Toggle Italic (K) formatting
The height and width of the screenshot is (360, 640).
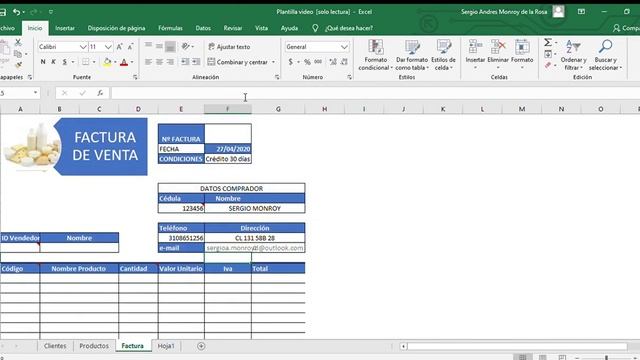click(x=53, y=62)
